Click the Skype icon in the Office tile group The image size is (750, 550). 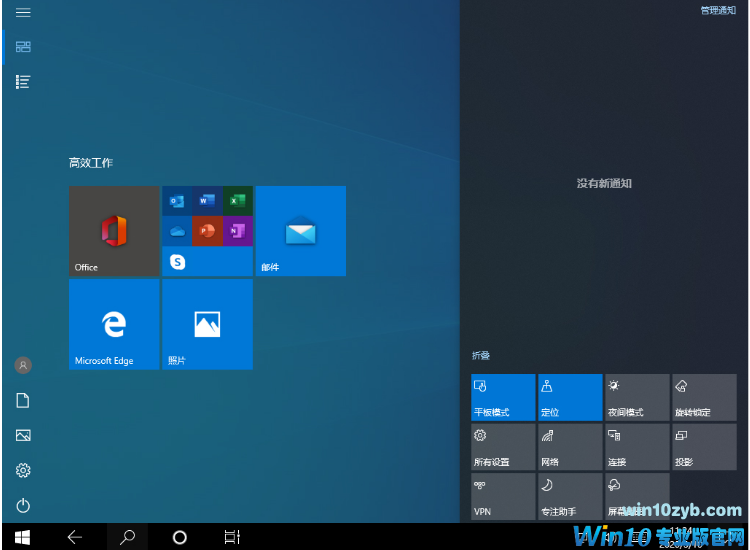[178, 262]
